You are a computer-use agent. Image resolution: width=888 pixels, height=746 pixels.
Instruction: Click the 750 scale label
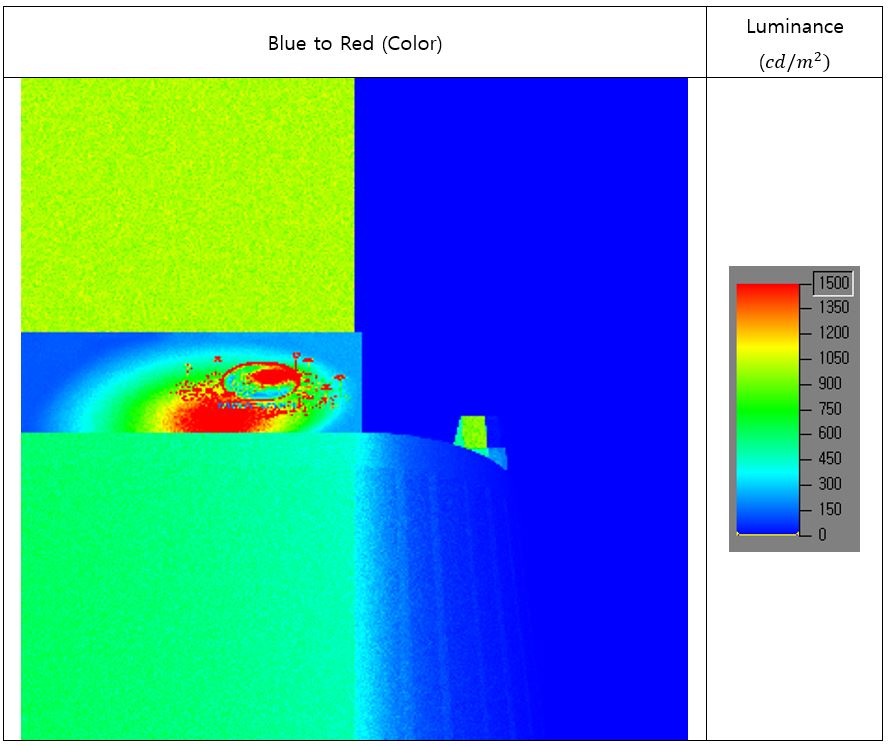click(x=830, y=408)
